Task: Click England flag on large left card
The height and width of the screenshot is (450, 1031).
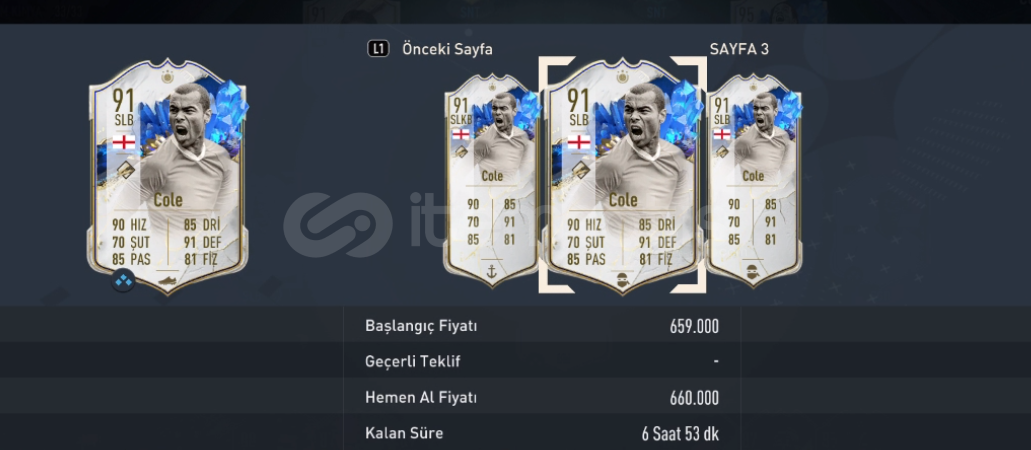Action: (124, 142)
